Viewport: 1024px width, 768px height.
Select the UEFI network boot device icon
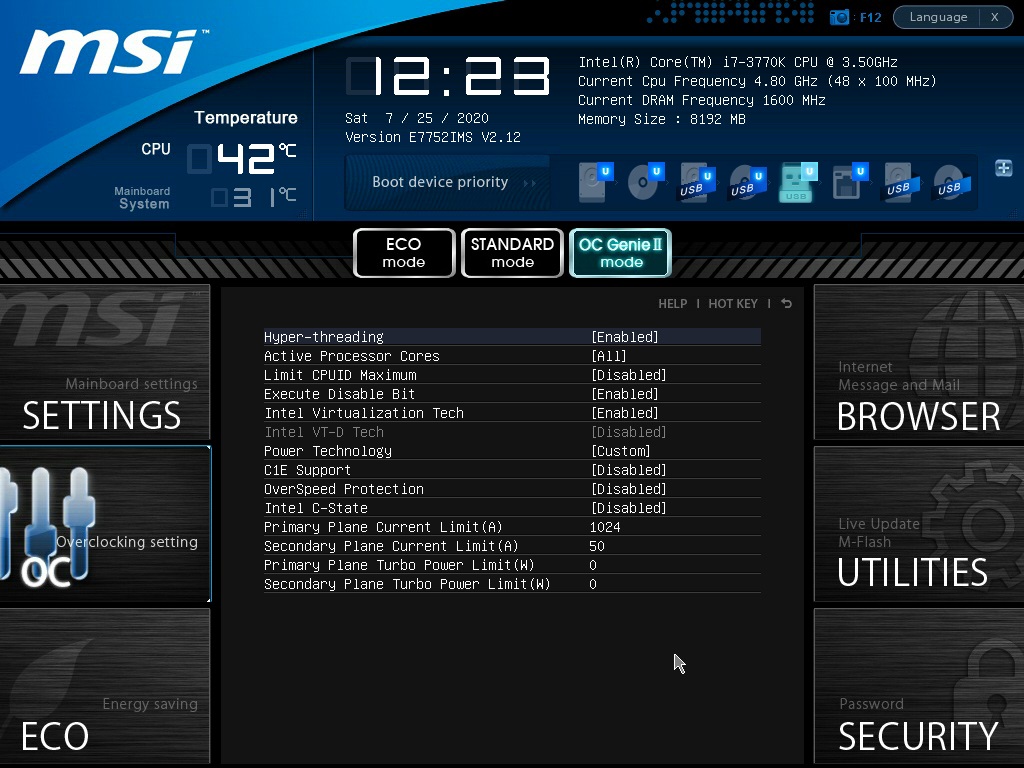click(850, 182)
